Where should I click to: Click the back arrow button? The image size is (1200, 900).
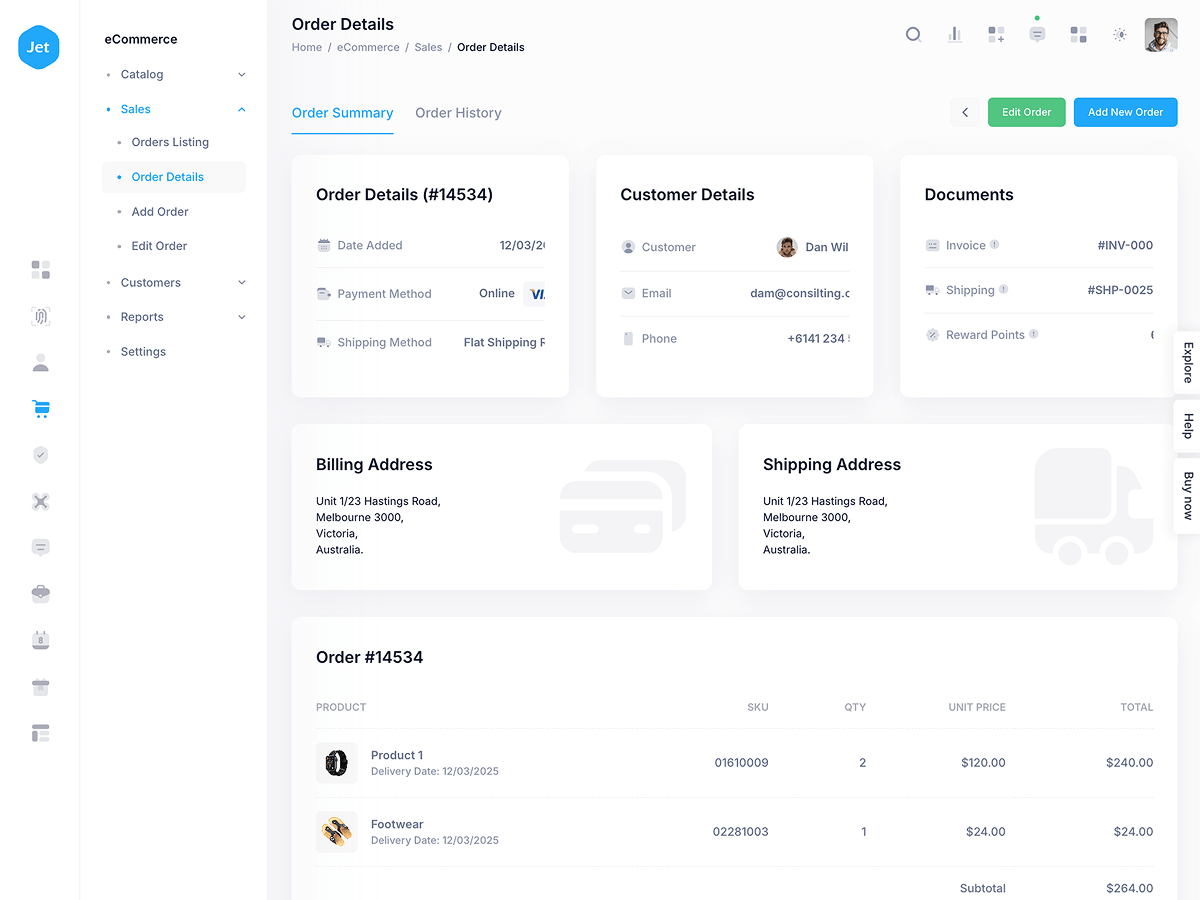click(x=965, y=112)
